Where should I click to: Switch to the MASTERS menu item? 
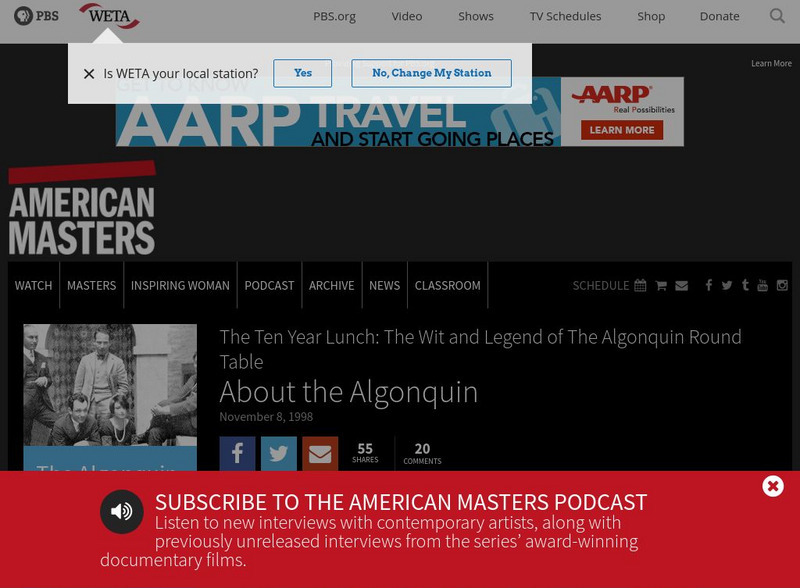coord(91,285)
